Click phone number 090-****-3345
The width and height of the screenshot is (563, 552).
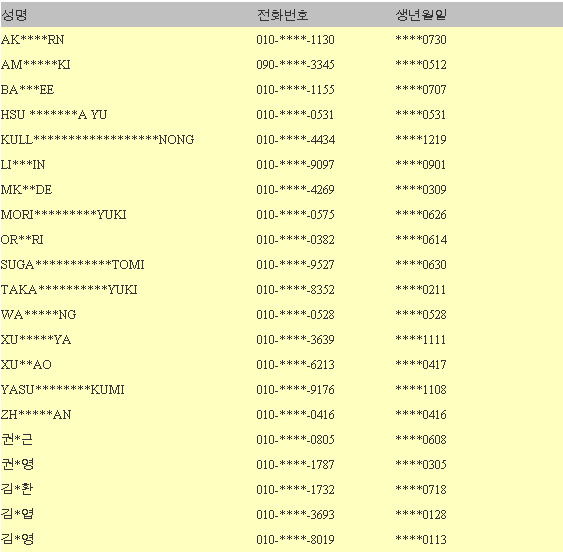[296, 65]
